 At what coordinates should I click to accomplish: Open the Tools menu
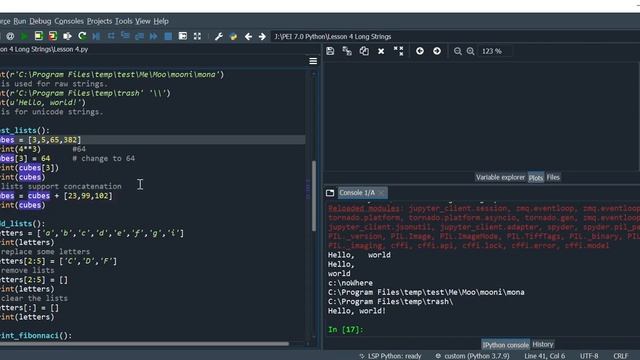coord(123,21)
